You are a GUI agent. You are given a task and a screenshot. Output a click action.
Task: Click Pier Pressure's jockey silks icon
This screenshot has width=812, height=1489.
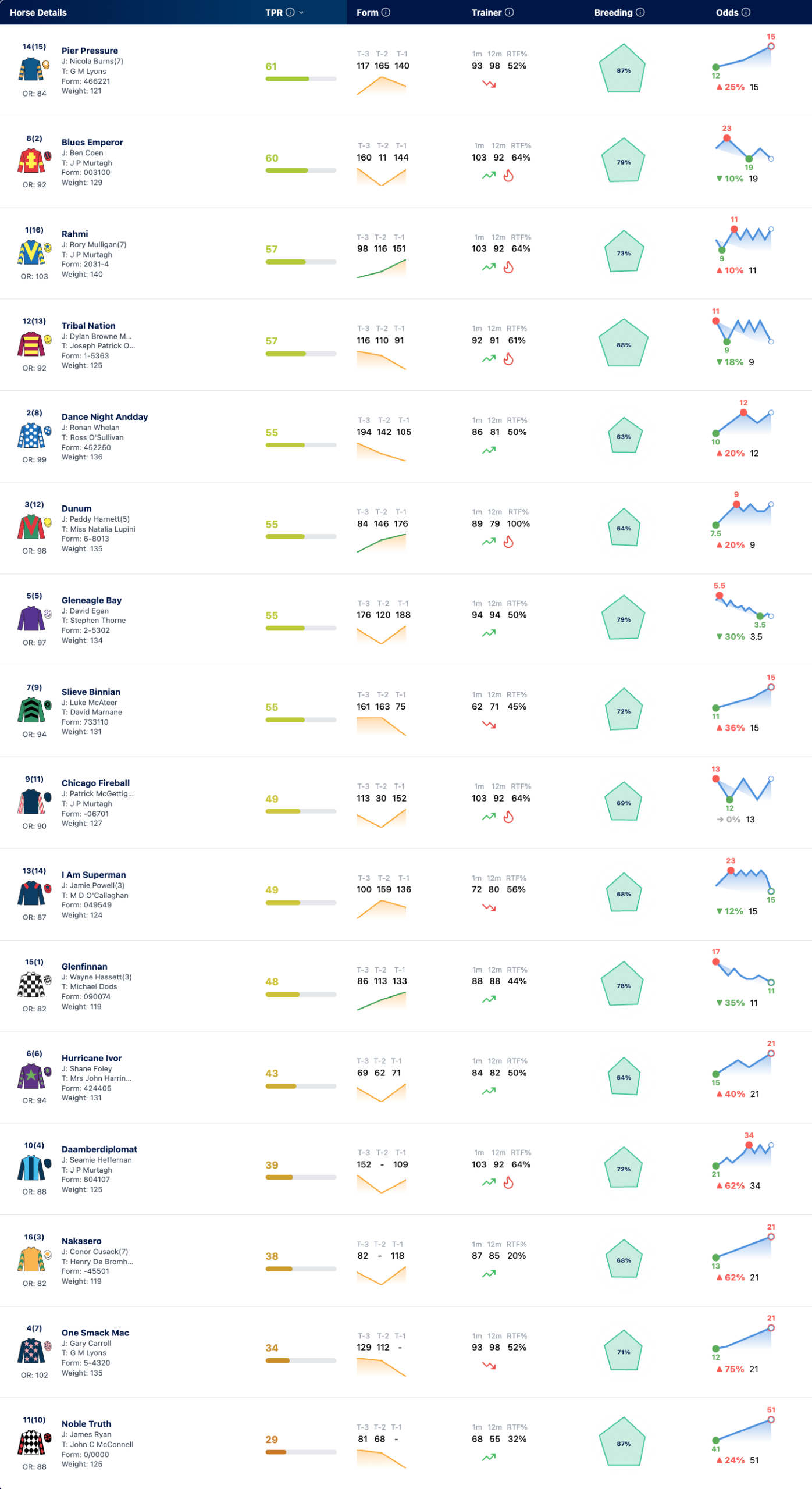(31, 70)
